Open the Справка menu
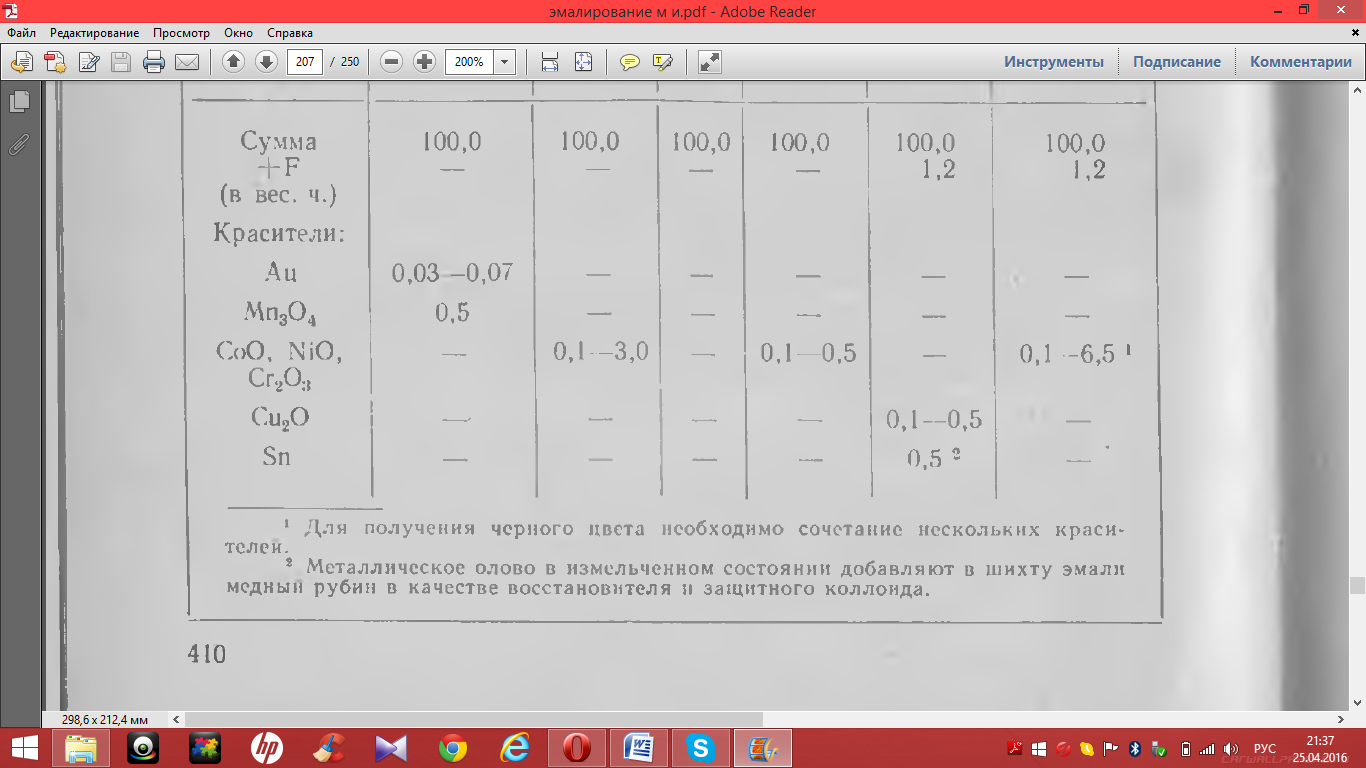The width and height of the screenshot is (1366, 768). tap(290, 33)
